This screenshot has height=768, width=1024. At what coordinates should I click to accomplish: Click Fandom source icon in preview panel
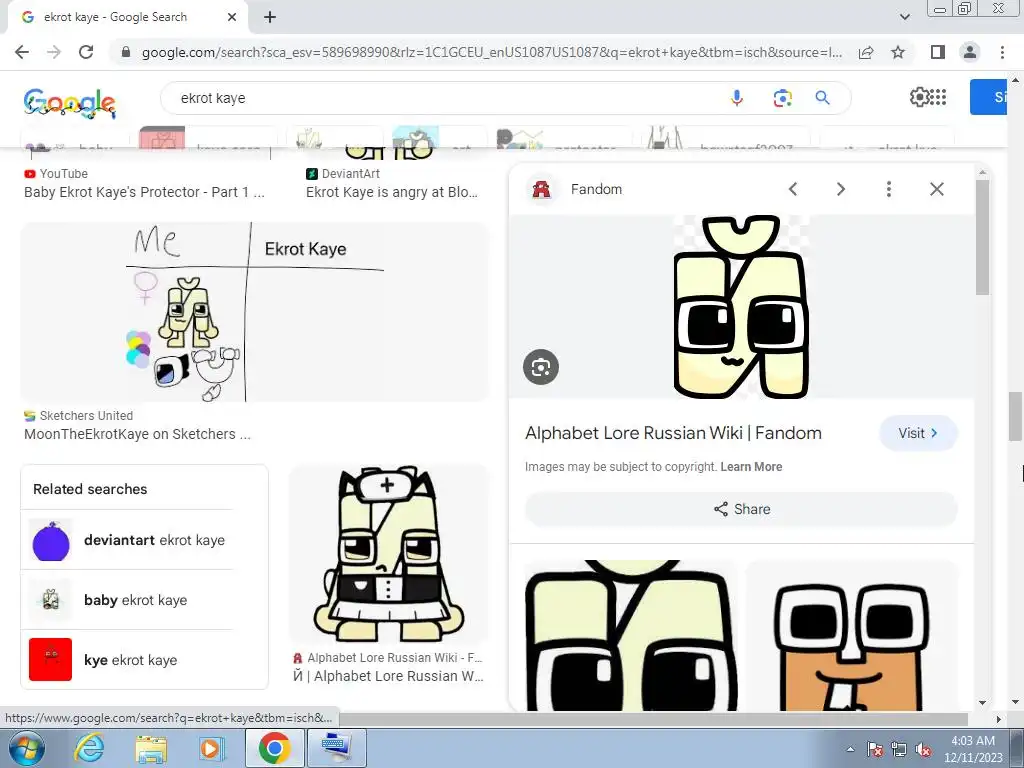click(x=541, y=189)
